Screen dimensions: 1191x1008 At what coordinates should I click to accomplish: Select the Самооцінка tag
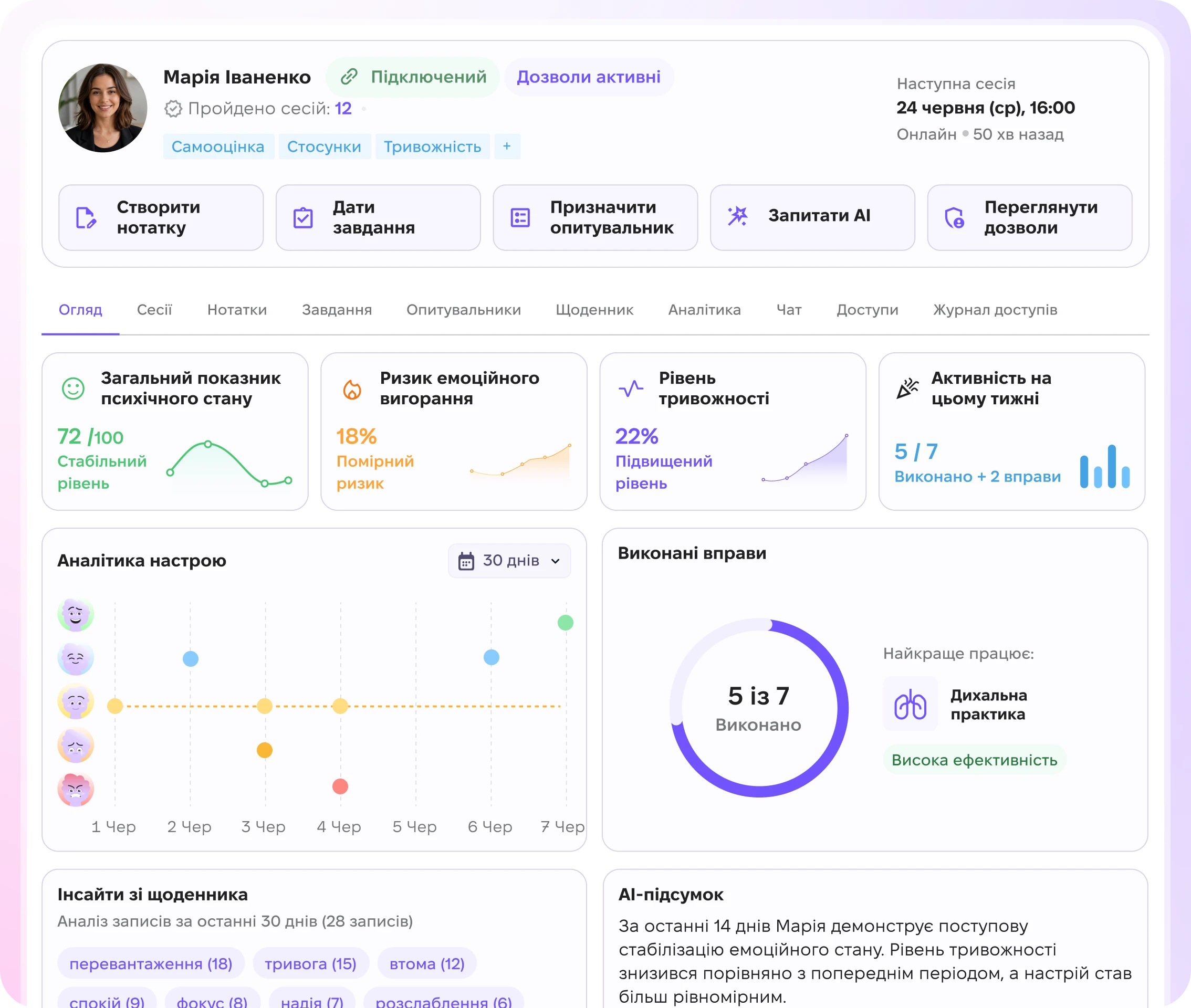click(x=218, y=147)
